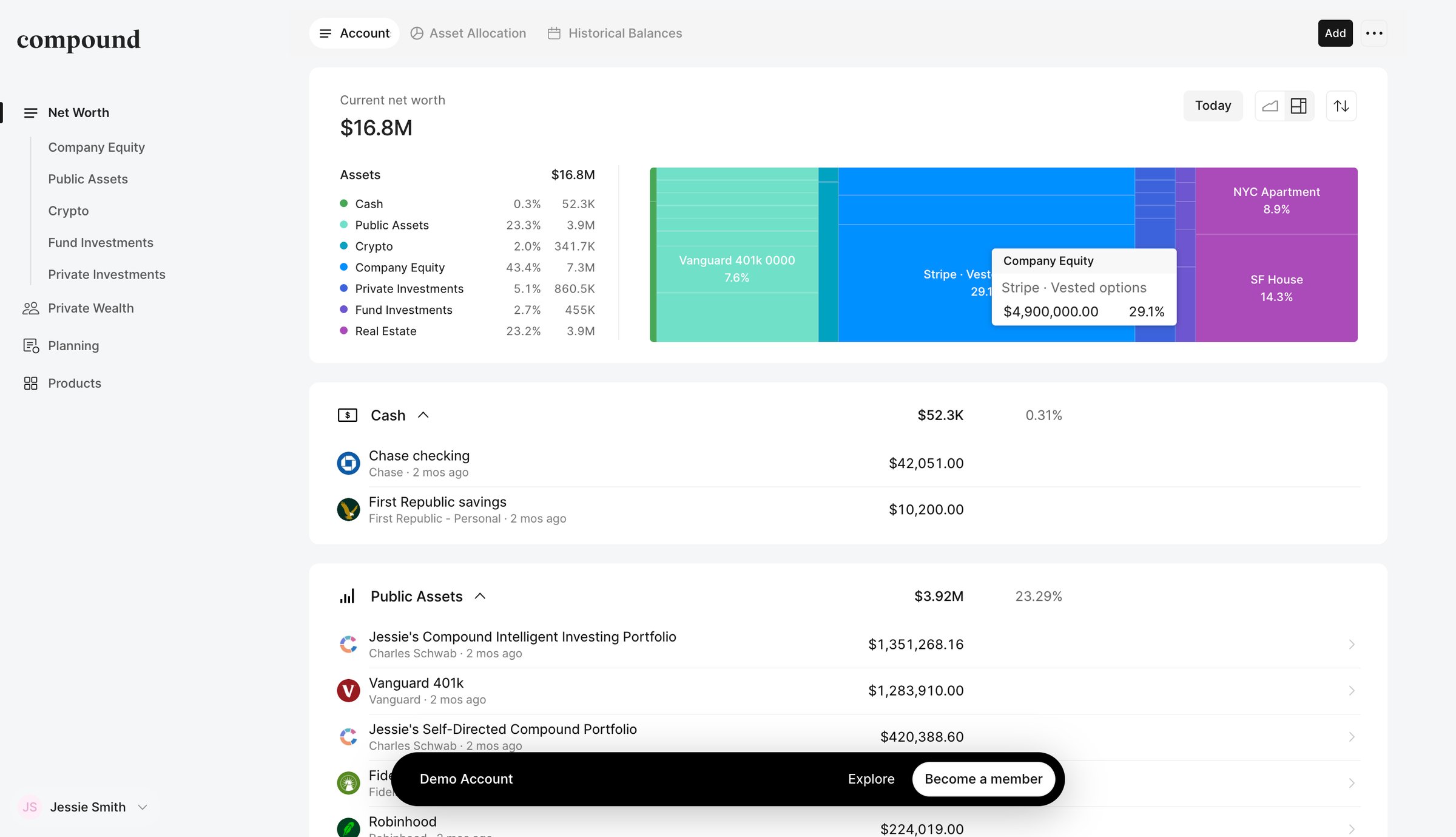Viewport: 1456px width, 837px height.
Task: Click the Fund Investments legend row
Action: click(x=467, y=310)
